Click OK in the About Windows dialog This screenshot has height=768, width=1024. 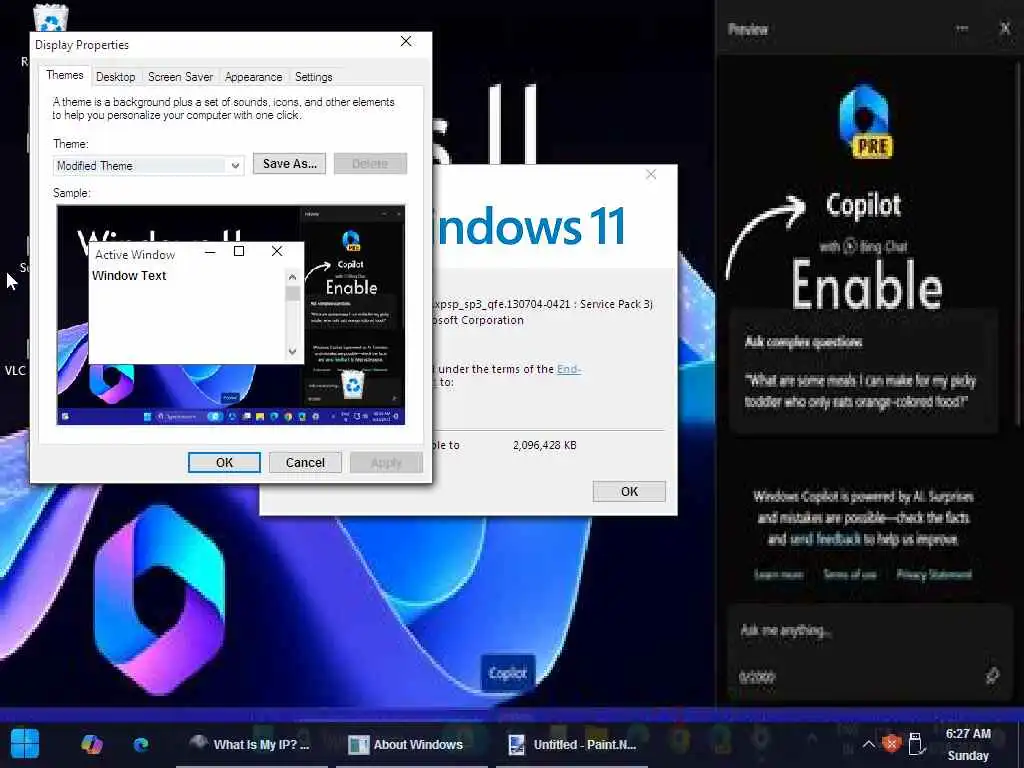click(x=629, y=492)
